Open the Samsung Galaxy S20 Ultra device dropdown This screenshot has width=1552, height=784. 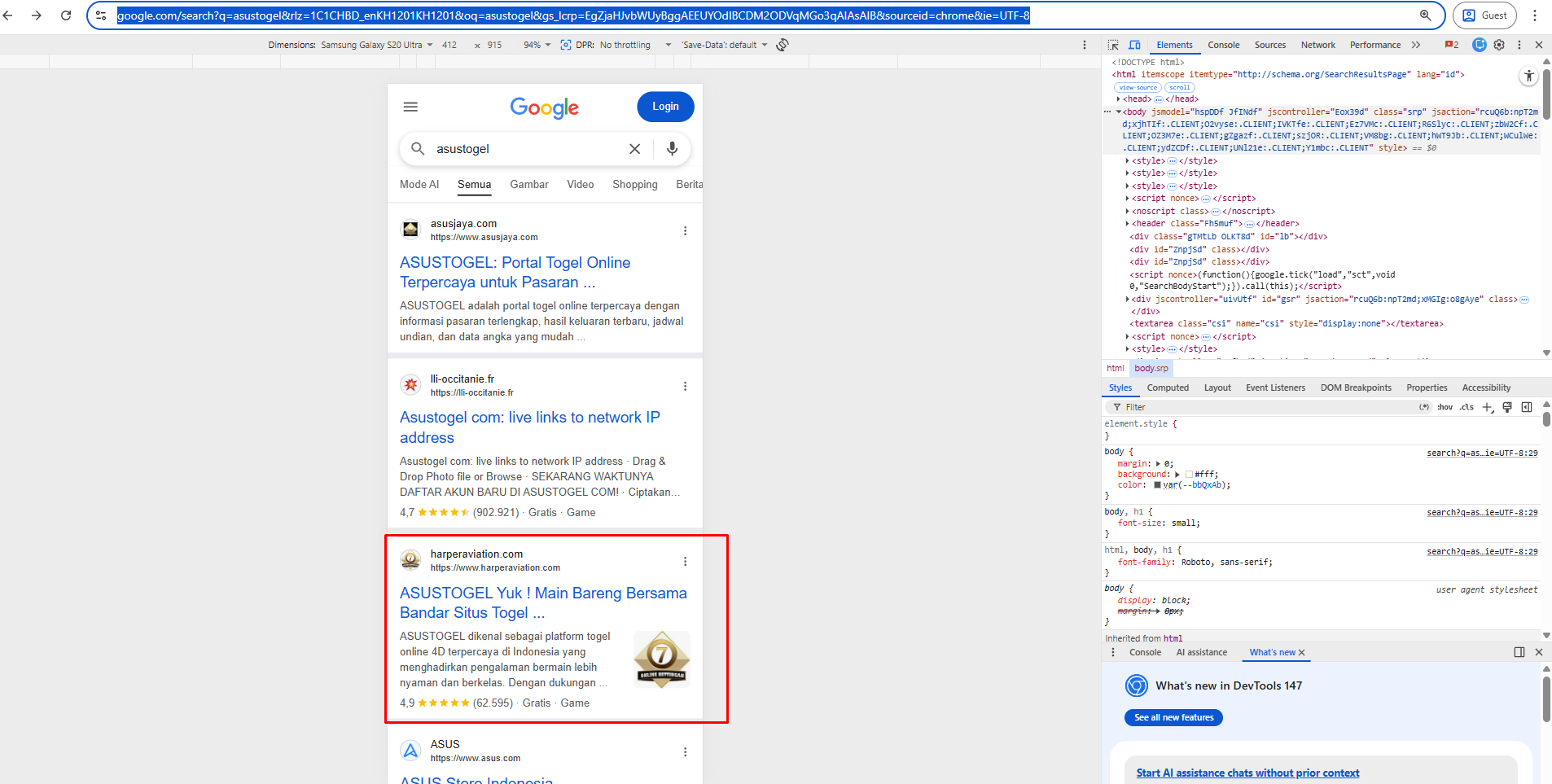coord(377,45)
